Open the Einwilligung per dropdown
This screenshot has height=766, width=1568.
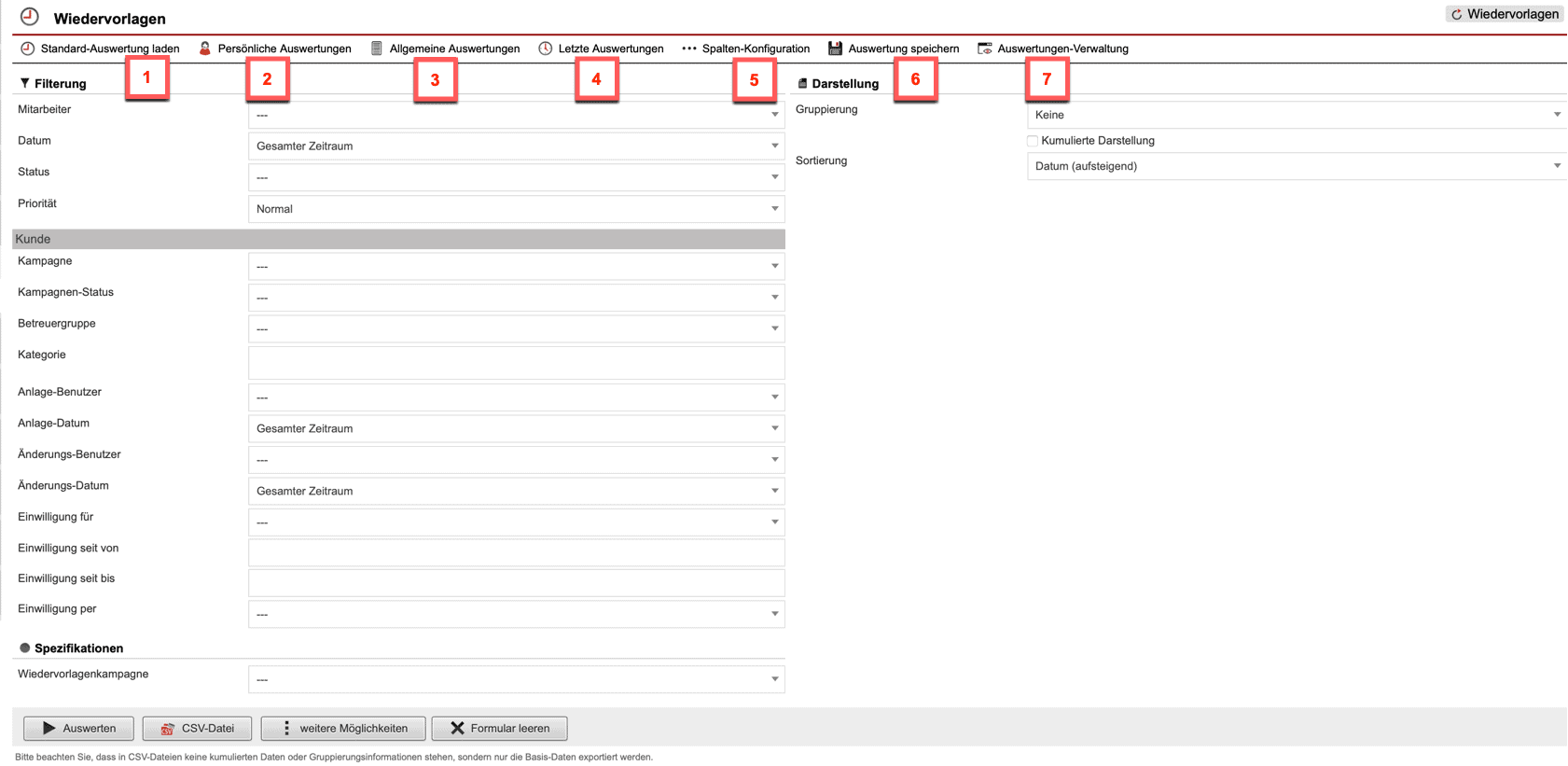point(516,614)
